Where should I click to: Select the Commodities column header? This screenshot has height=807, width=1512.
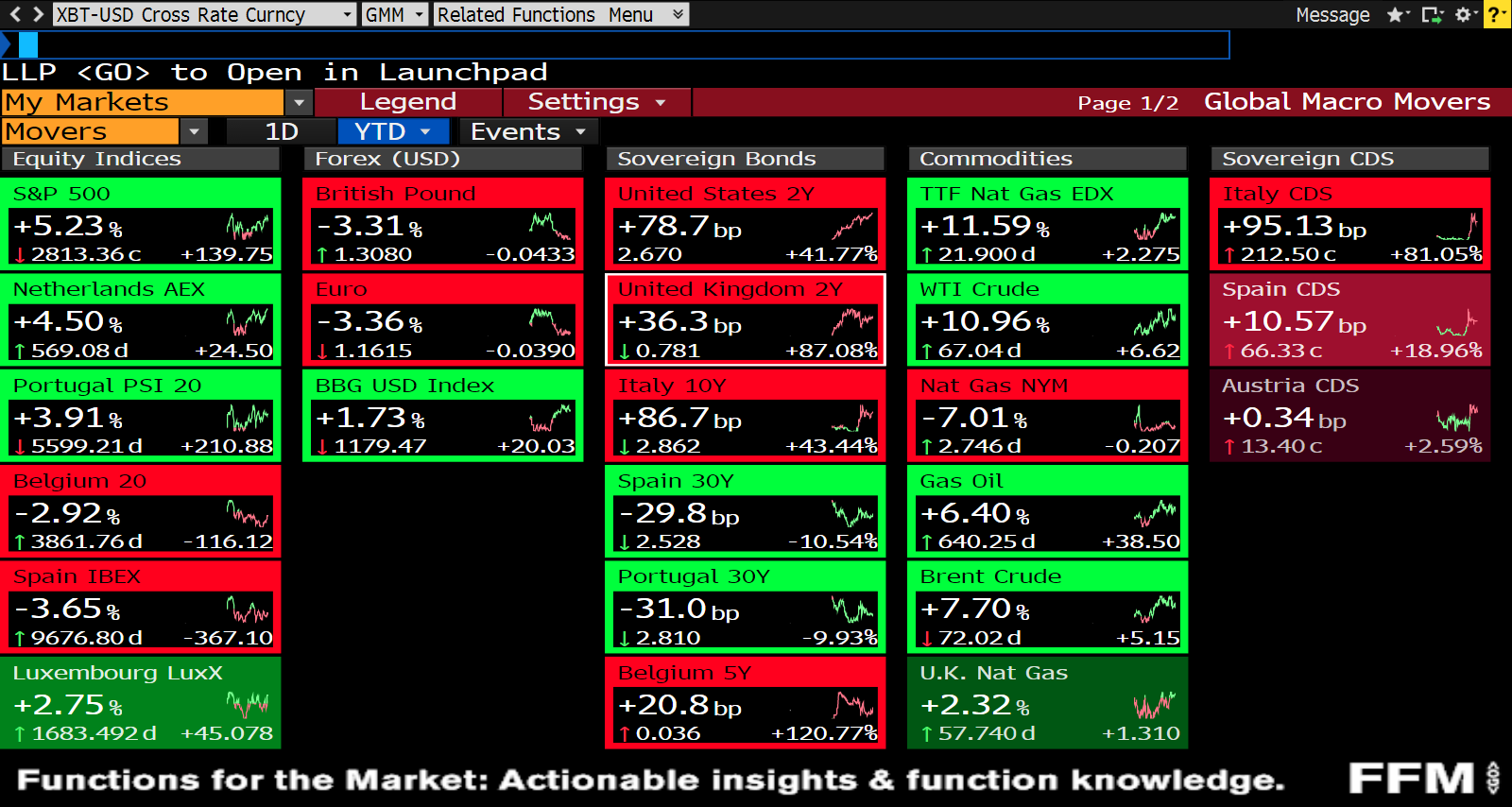pos(1048,159)
